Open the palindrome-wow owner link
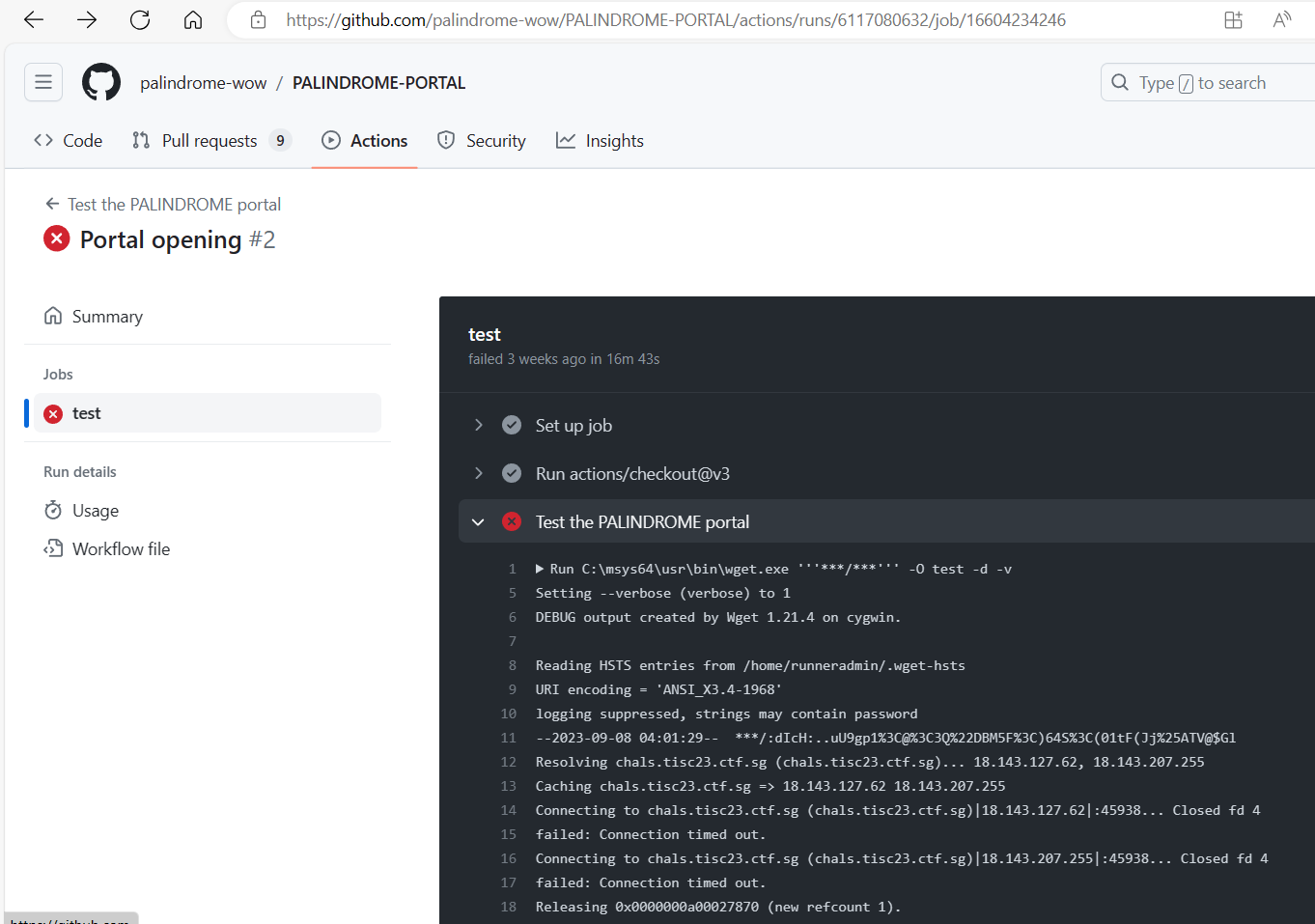The image size is (1315, 924). coord(203,83)
